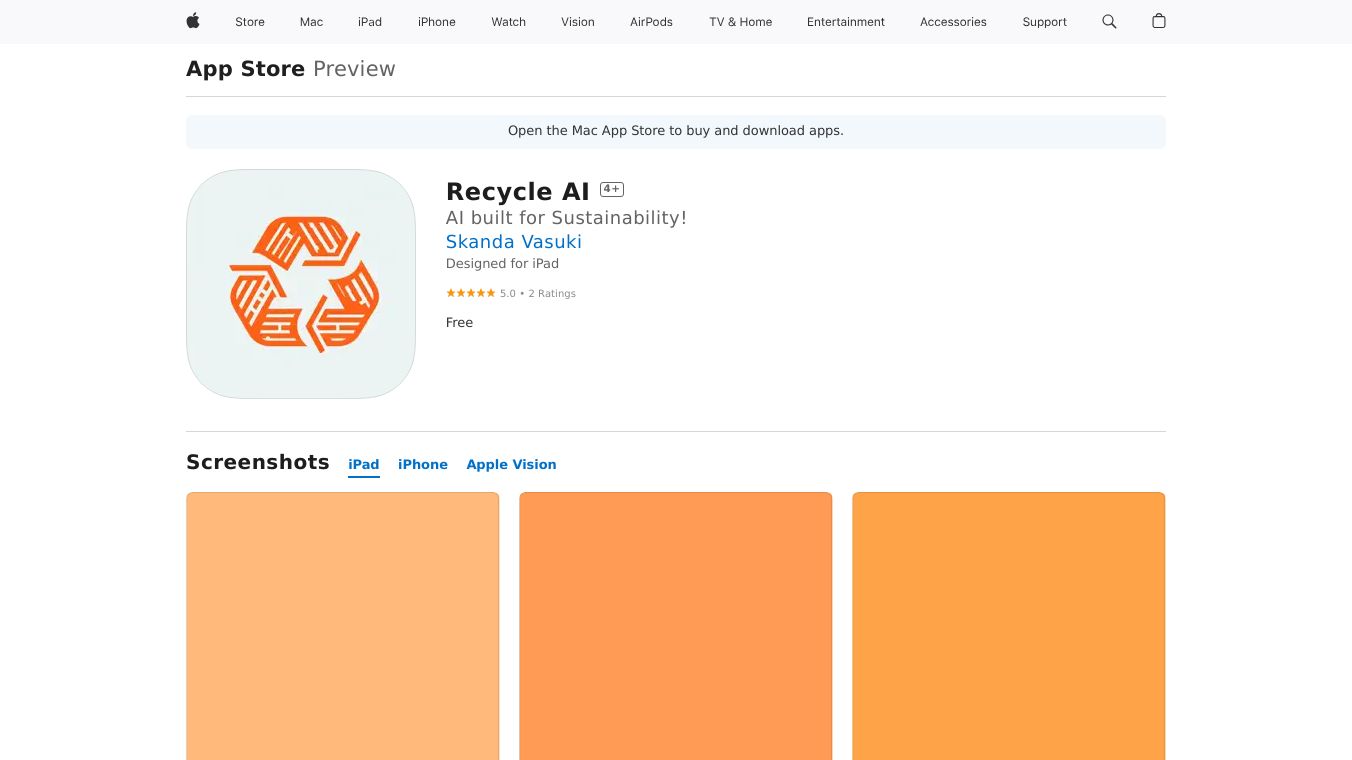The height and width of the screenshot is (760, 1352).
Task: Click the App Store heading link
Action: (245, 69)
